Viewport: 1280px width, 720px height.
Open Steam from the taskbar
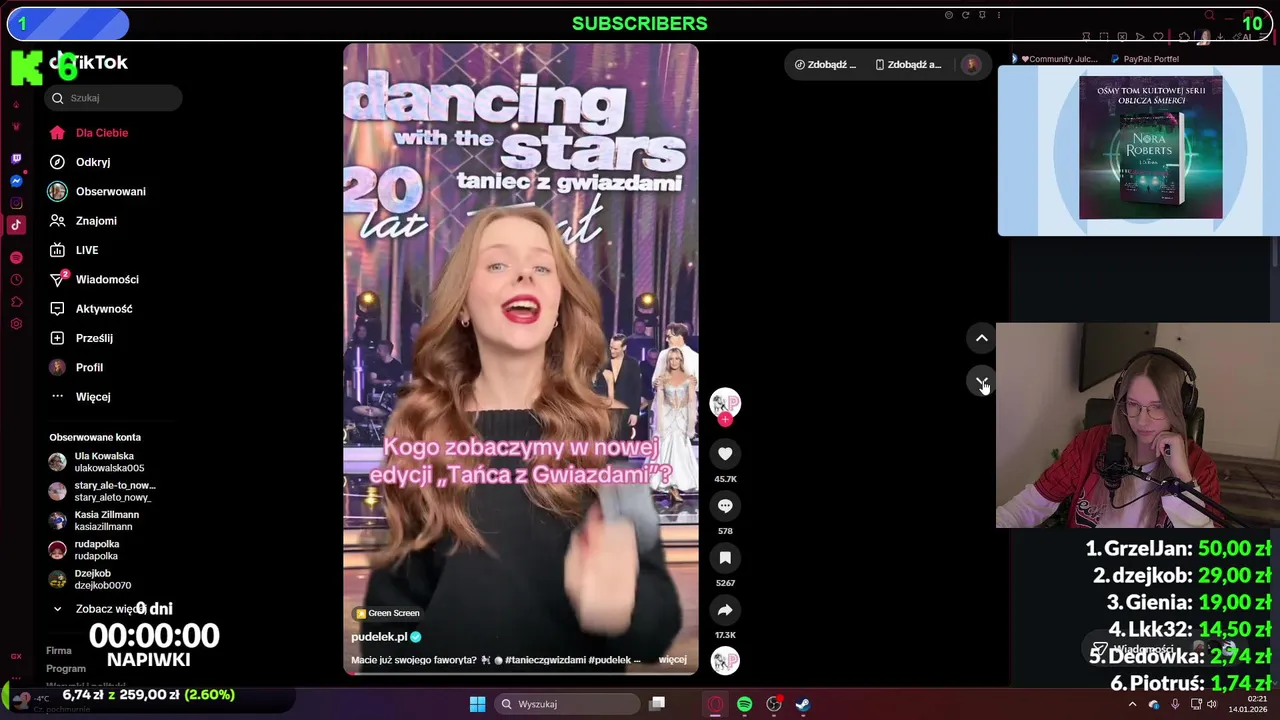(x=802, y=704)
